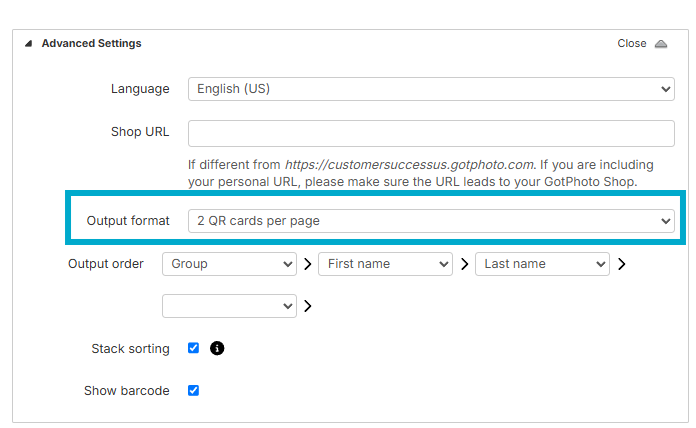The width and height of the screenshot is (696, 428).
Task: Uncheck the Stack sorting checkbox
Action: (193, 348)
